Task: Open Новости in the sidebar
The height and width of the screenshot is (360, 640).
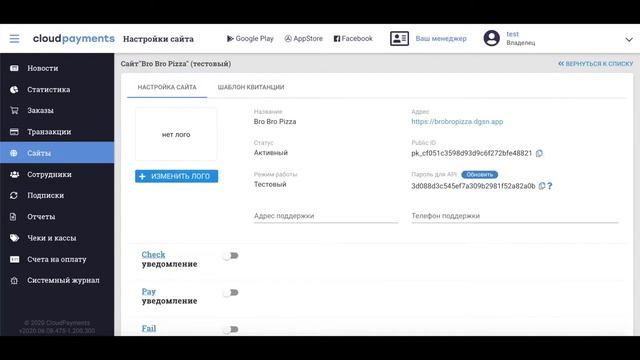Action: [x=42, y=68]
